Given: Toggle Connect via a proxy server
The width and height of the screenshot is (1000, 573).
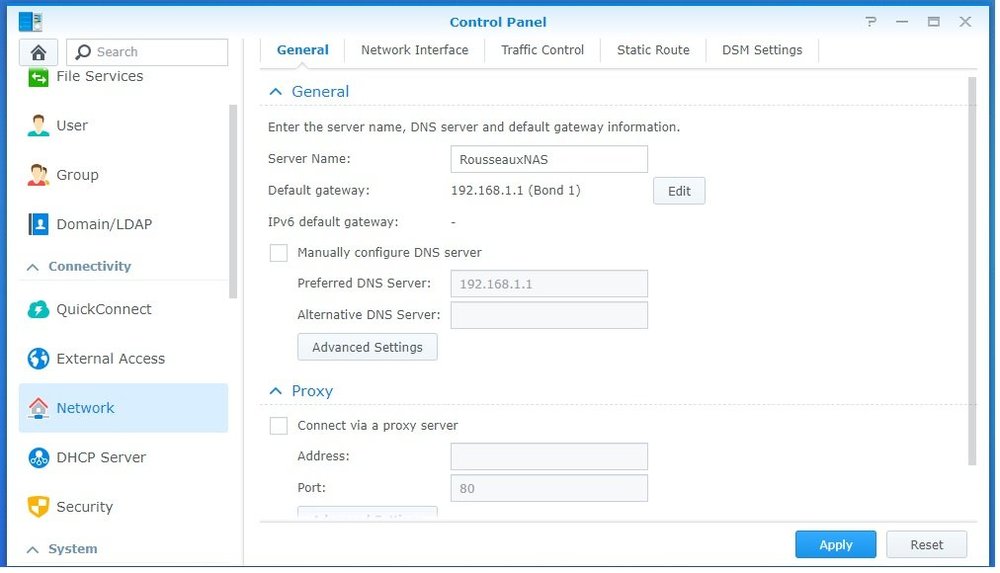Looking at the screenshot, I should 279,426.
